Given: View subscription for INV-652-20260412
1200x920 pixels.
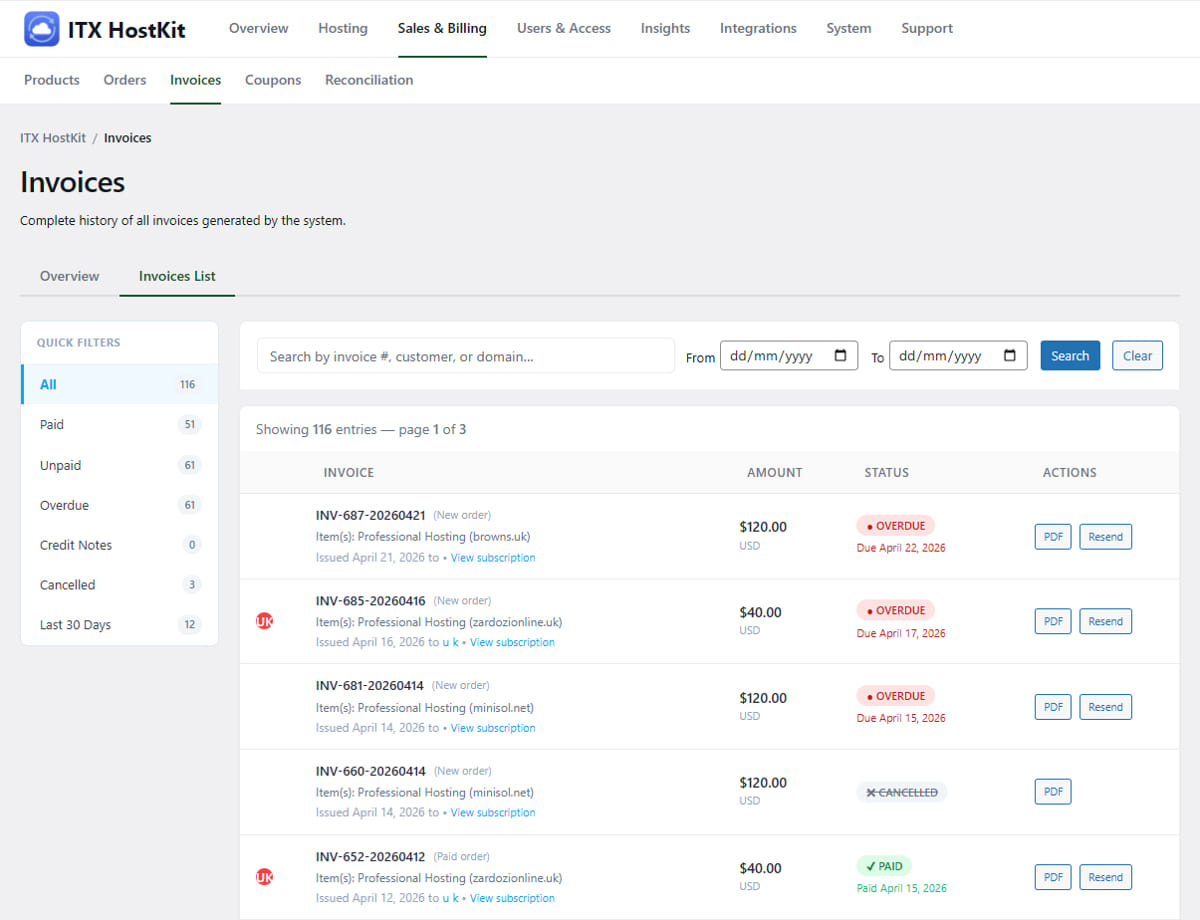Looking at the screenshot, I should point(513,898).
